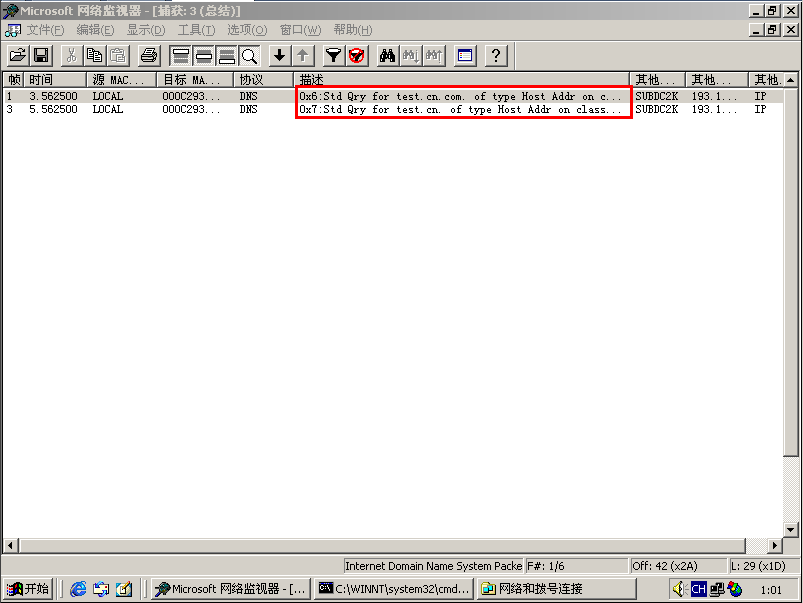The width and height of the screenshot is (803, 603).
Task: Click the Copy toolbar icon
Action: (x=95, y=56)
